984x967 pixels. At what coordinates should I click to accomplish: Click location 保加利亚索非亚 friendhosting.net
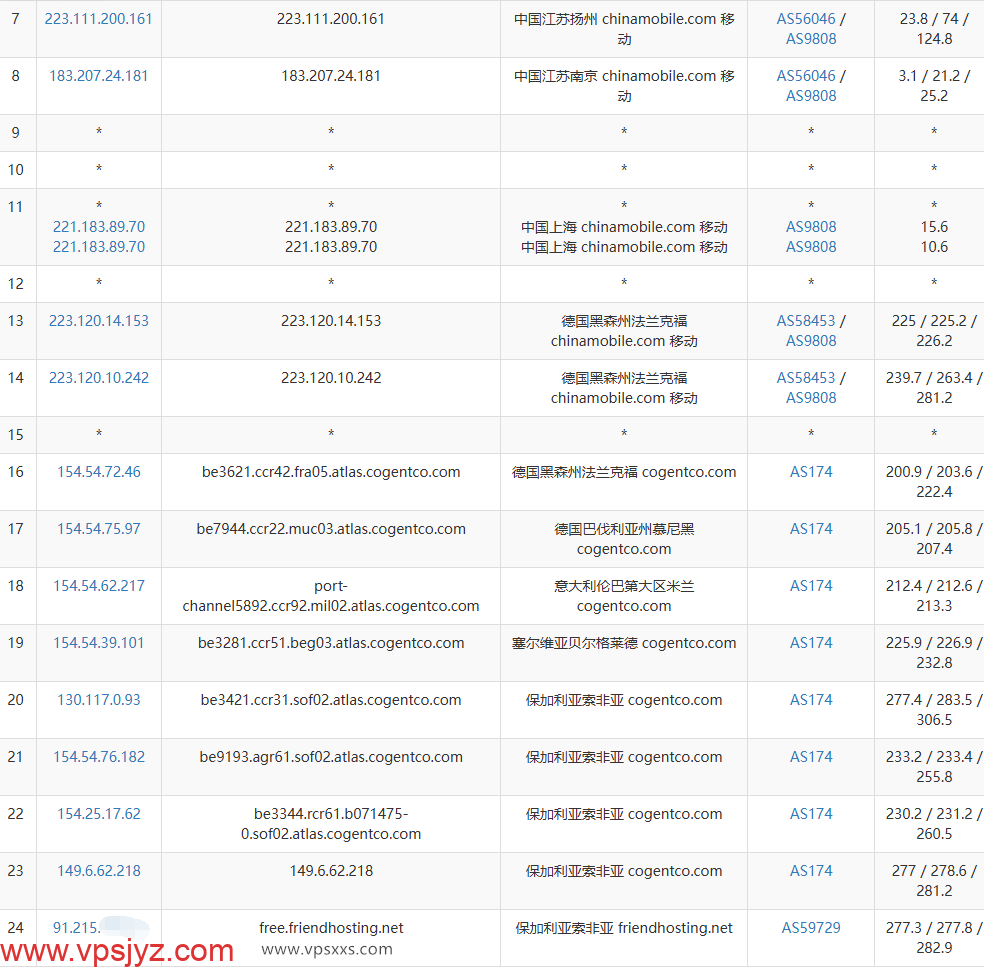(x=624, y=928)
